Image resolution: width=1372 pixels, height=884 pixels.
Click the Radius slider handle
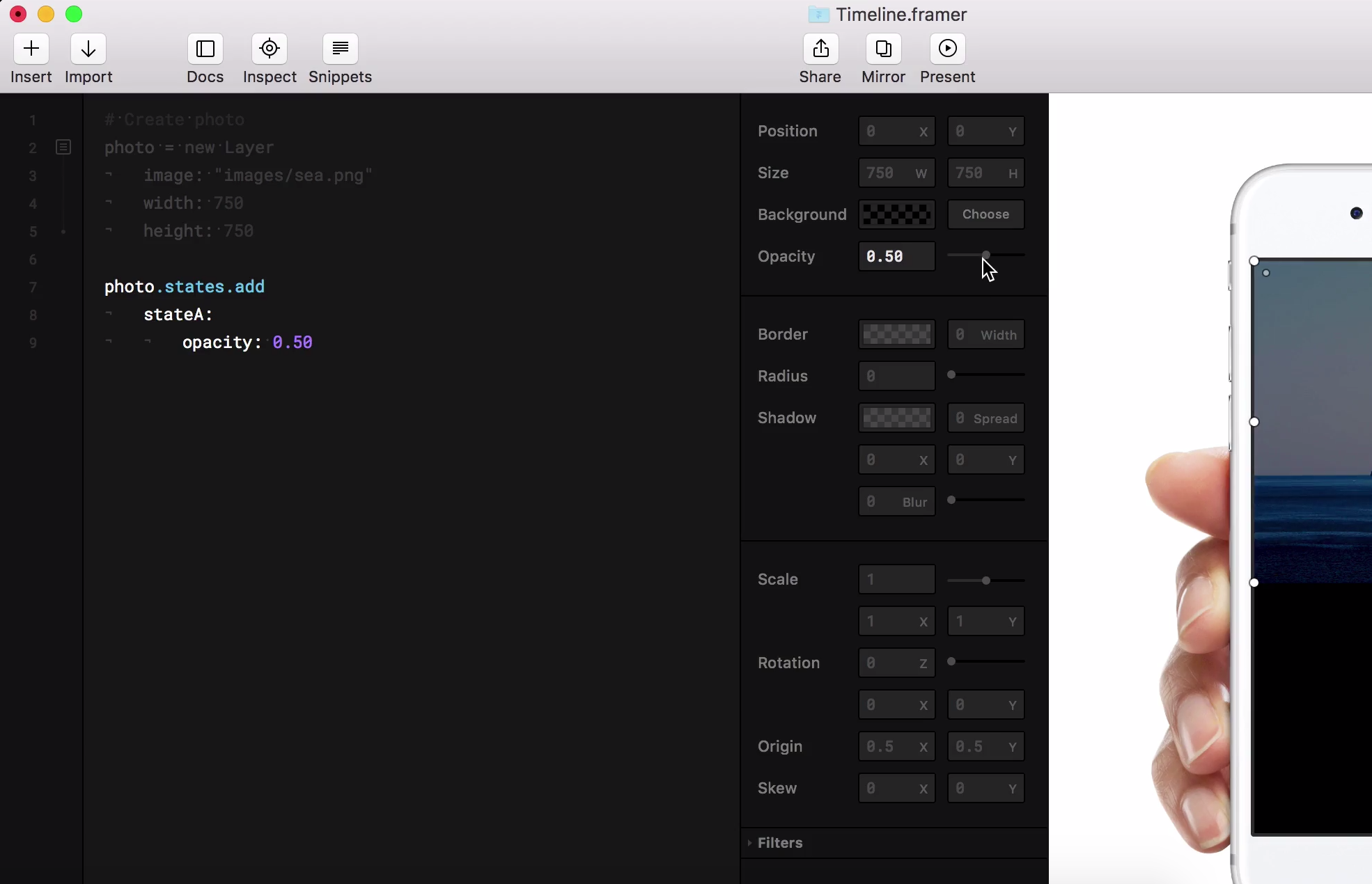pyautogui.click(x=951, y=374)
